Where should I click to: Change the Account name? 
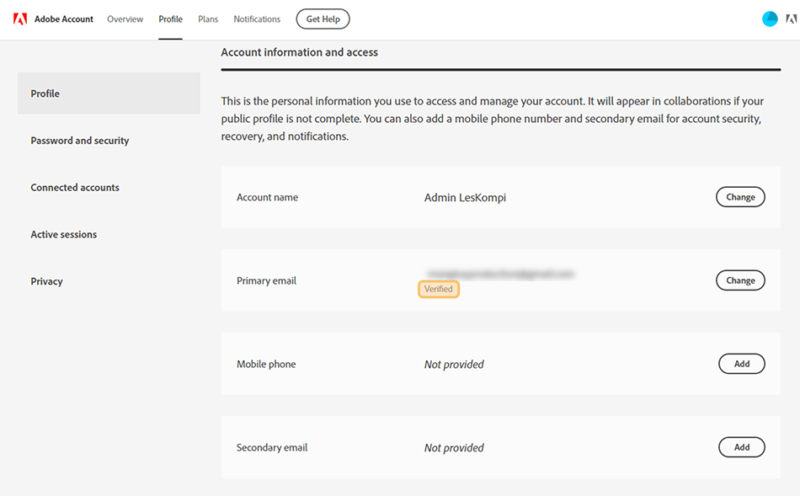pyautogui.click(x=740, y=197)
